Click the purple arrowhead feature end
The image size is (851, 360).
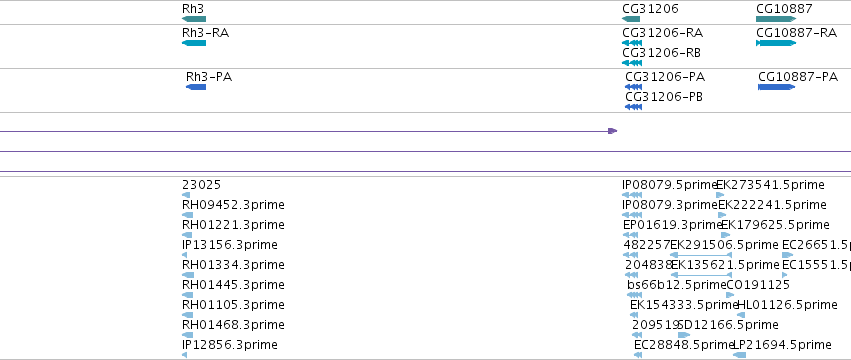click(x=613, y=131)
